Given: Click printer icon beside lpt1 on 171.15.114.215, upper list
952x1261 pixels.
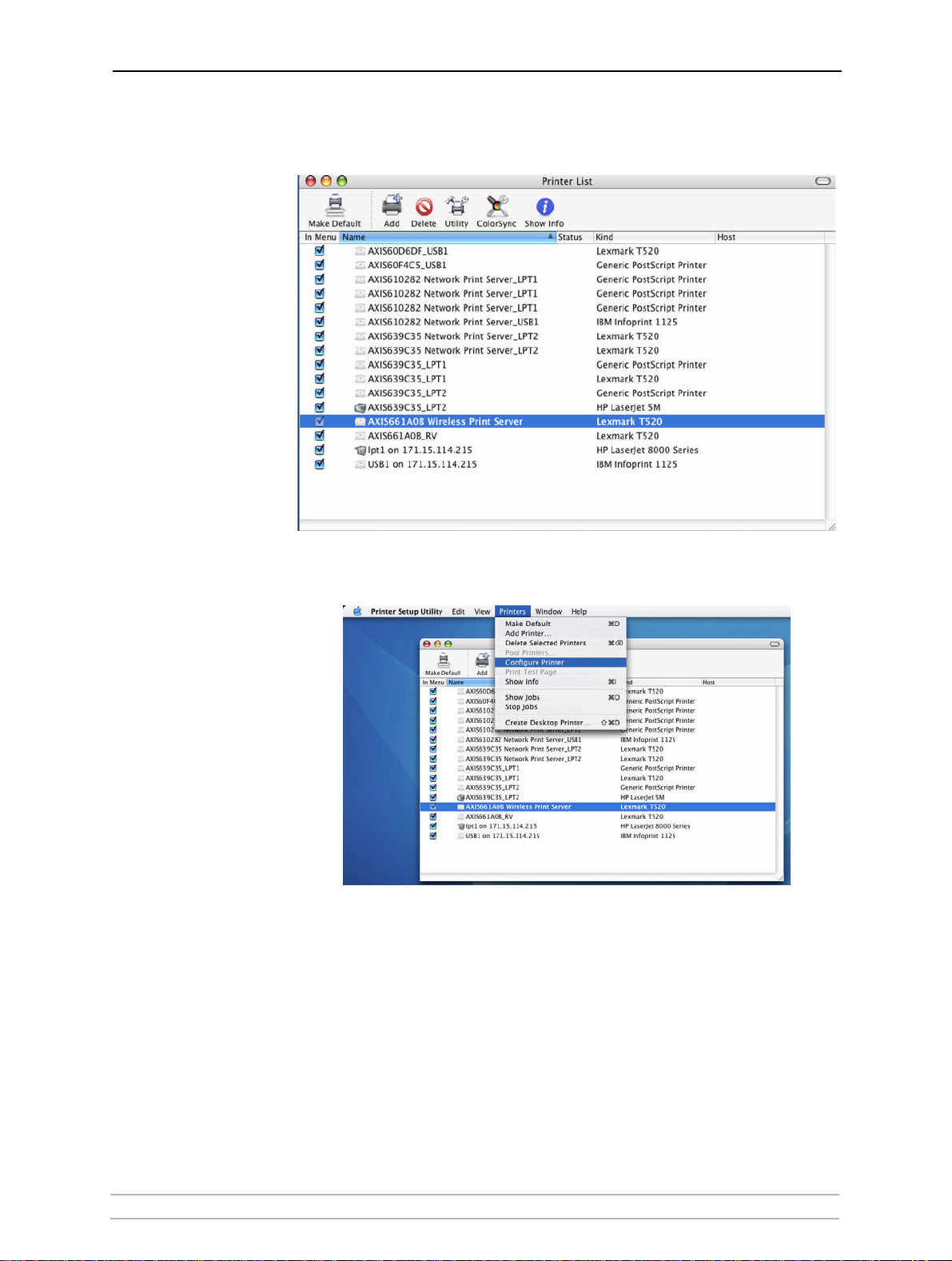Looking at the screenshot, I should coord(360,450).
